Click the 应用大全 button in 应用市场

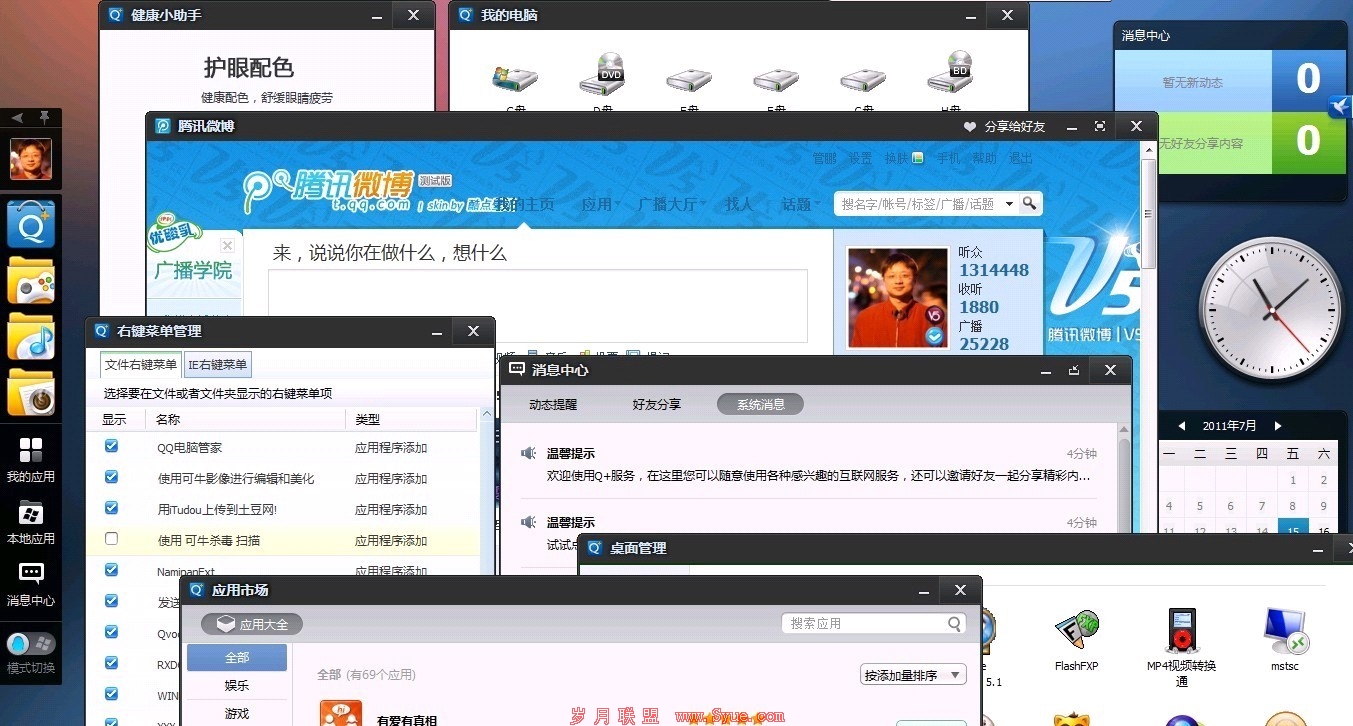tap(252, 624)
